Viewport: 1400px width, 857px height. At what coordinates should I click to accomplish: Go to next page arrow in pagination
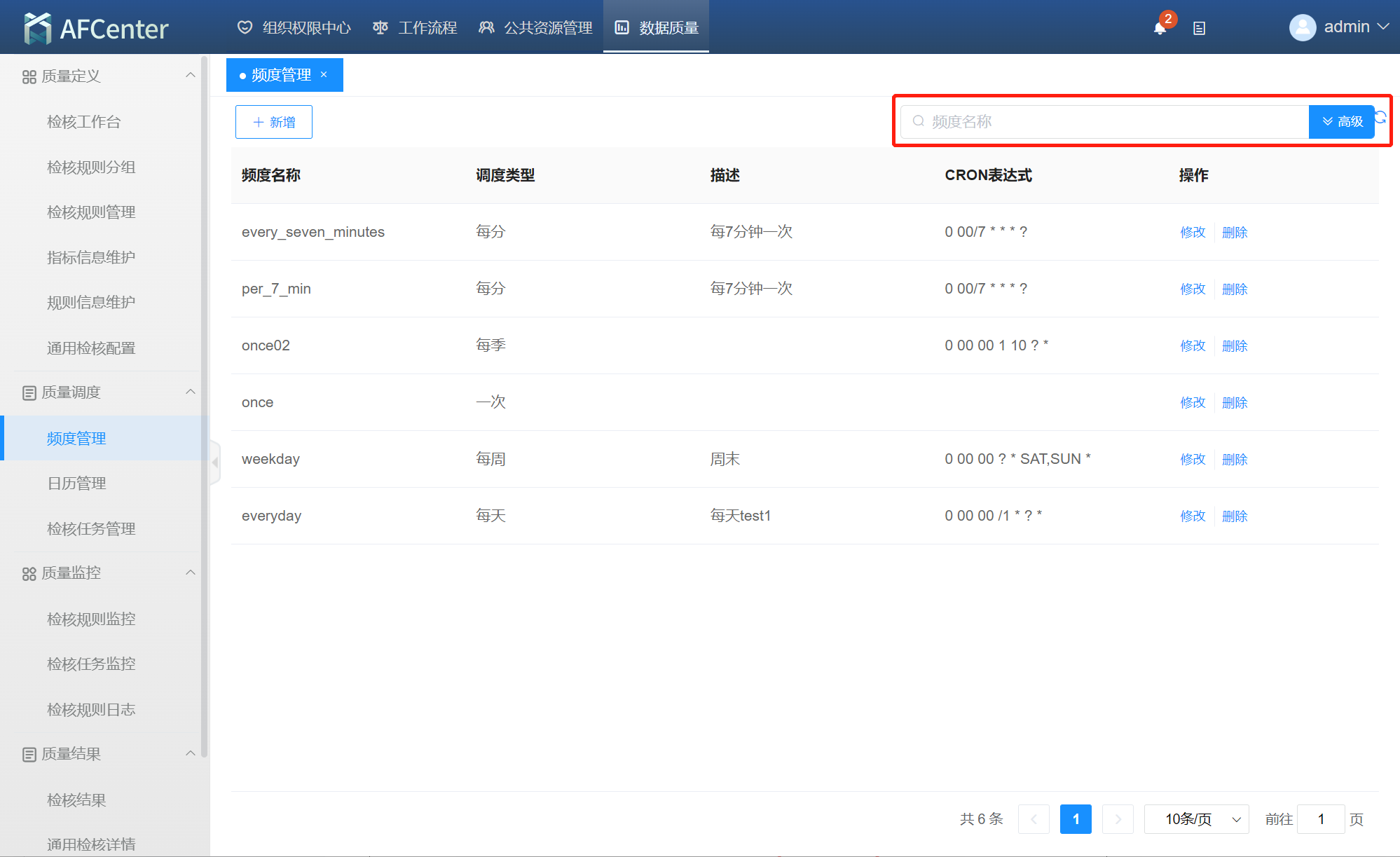point(1118,819)
